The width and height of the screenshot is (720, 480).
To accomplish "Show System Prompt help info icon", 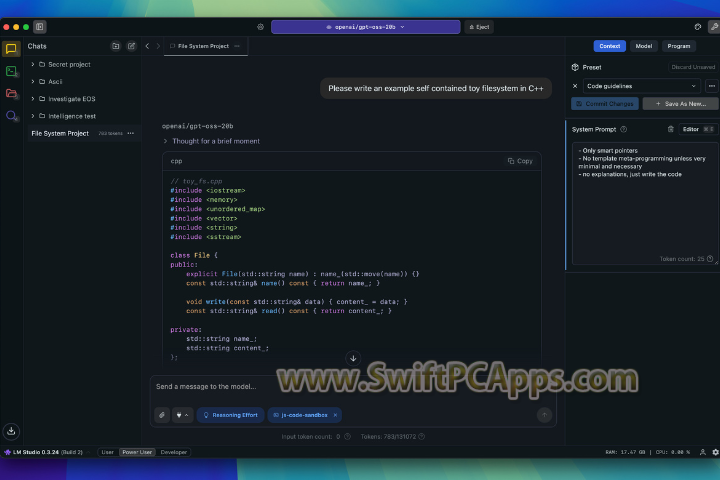I will tap(624, 129).
